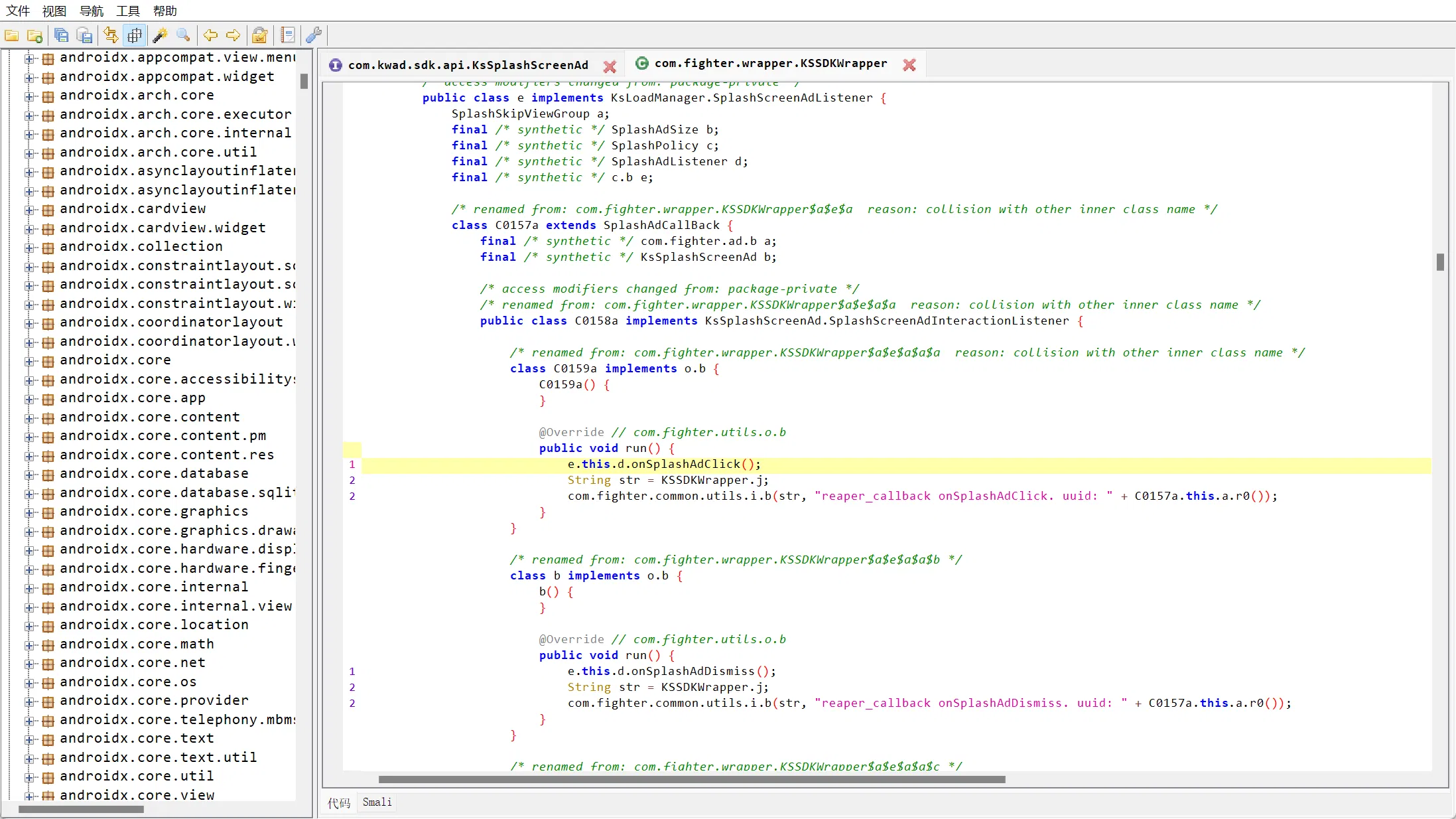Select androidx.core.util tree row
This screenshot has height=819, width=1456.
coord(137,776)
